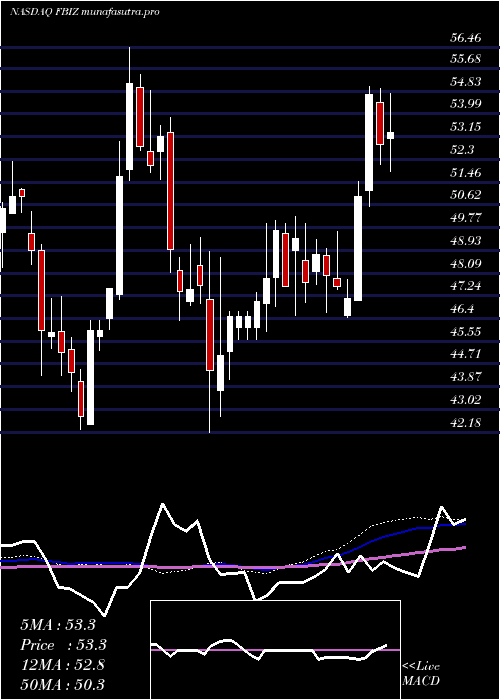The height and width of the screenshot is (700, 500).
Task: Click the 44.71 price axis label
Action: point(465,354)
